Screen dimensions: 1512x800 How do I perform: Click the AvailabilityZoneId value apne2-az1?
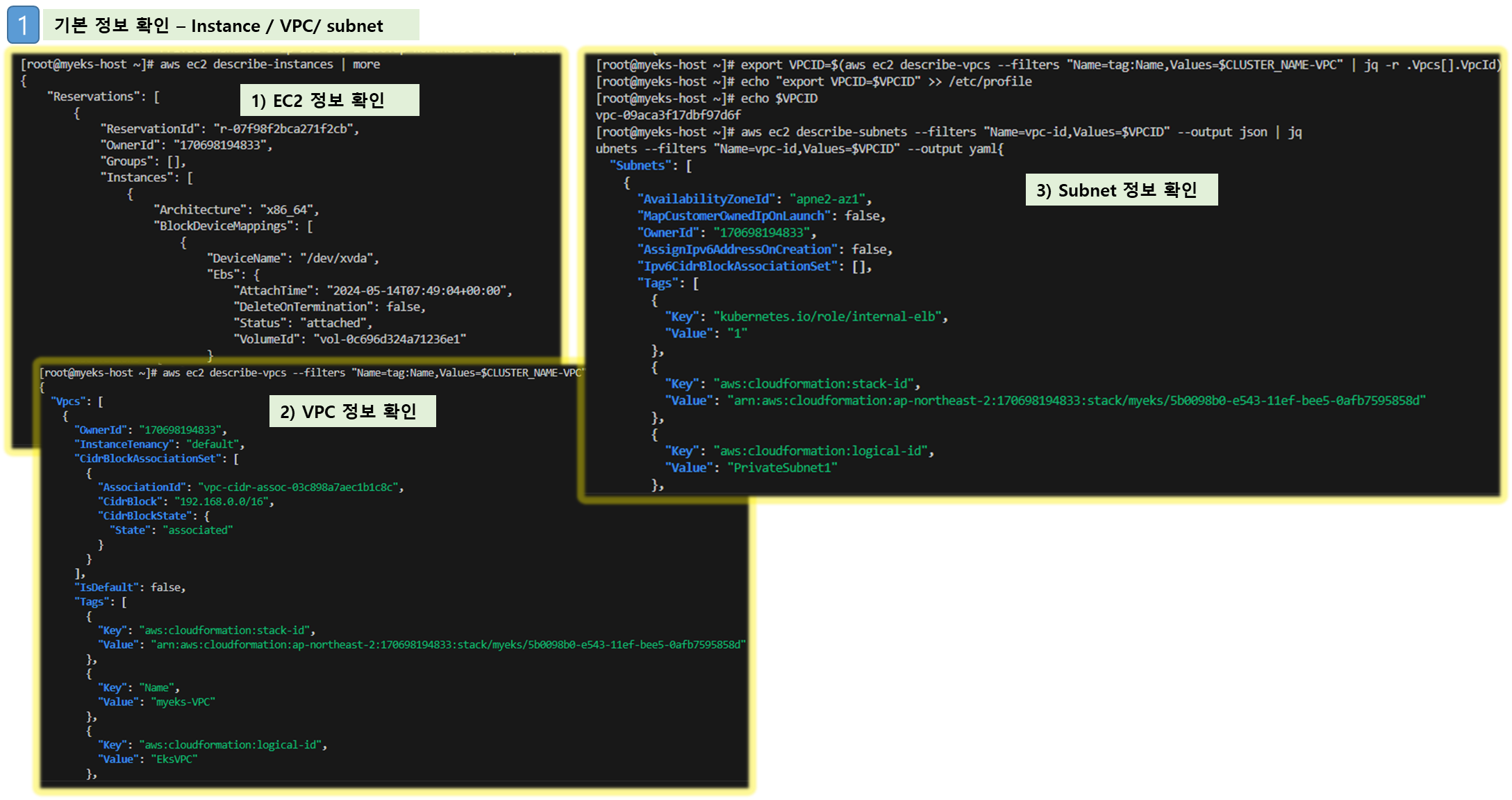(x=828, y=199)
